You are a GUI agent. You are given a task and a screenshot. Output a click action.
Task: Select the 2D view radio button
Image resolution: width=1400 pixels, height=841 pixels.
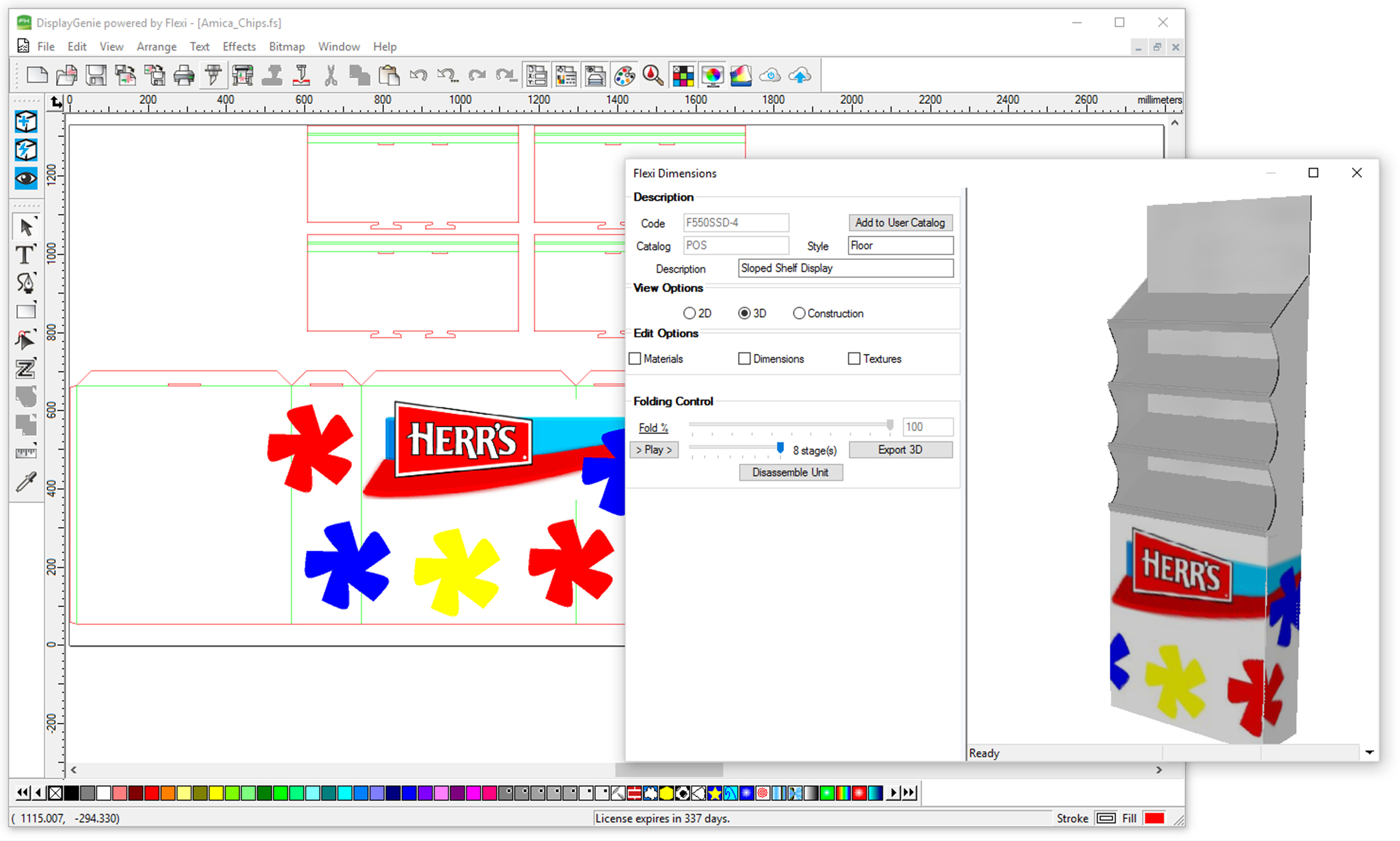tap(689, 313)
